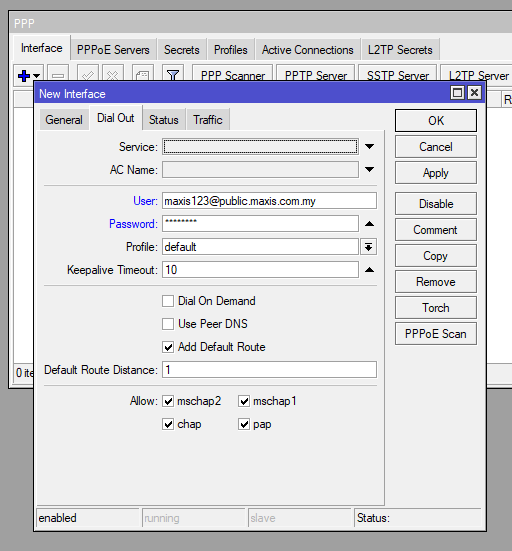
Task: Click the User input field
Action: pos(270,201)
